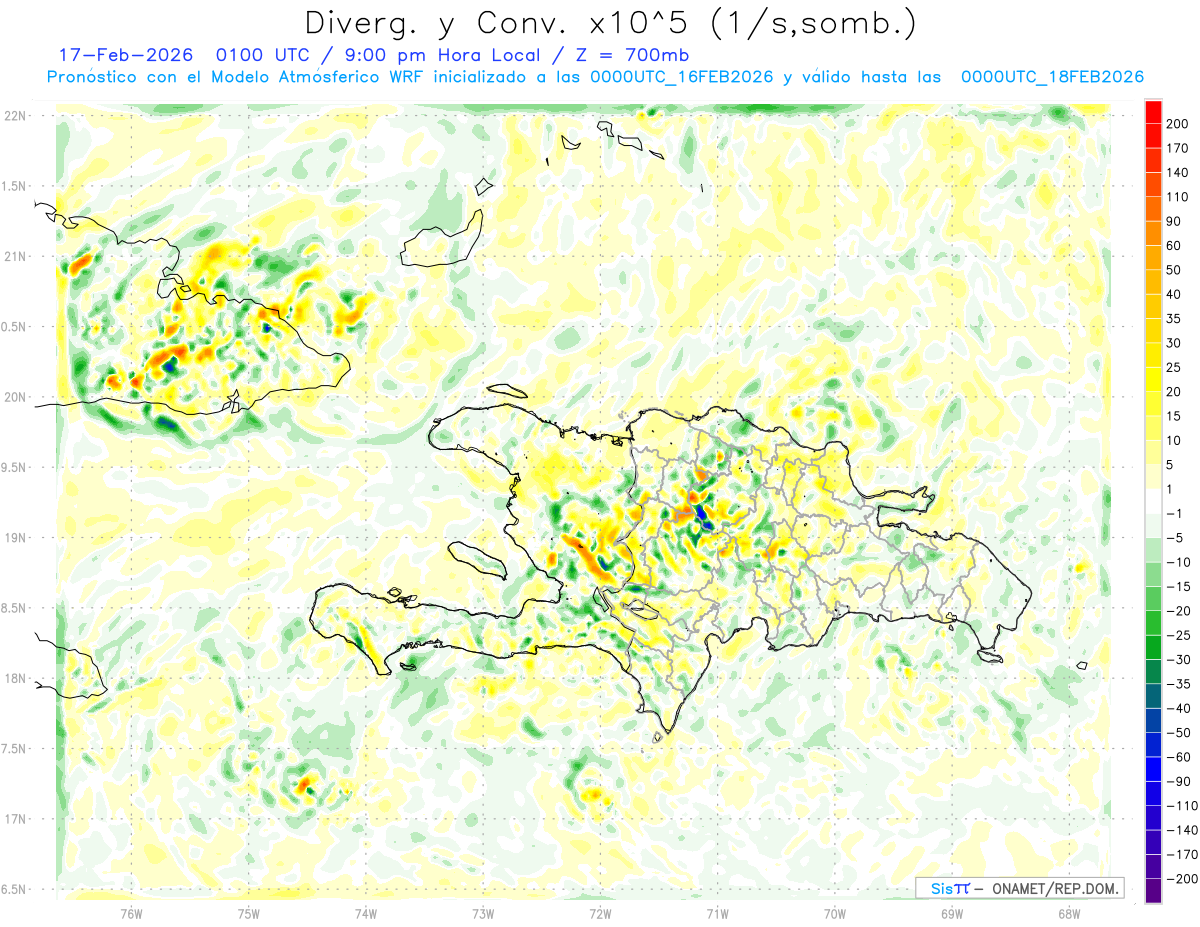The image size is (1200, 927).
Task: Click the colorbar label 170
Action: pos(1178,148)
